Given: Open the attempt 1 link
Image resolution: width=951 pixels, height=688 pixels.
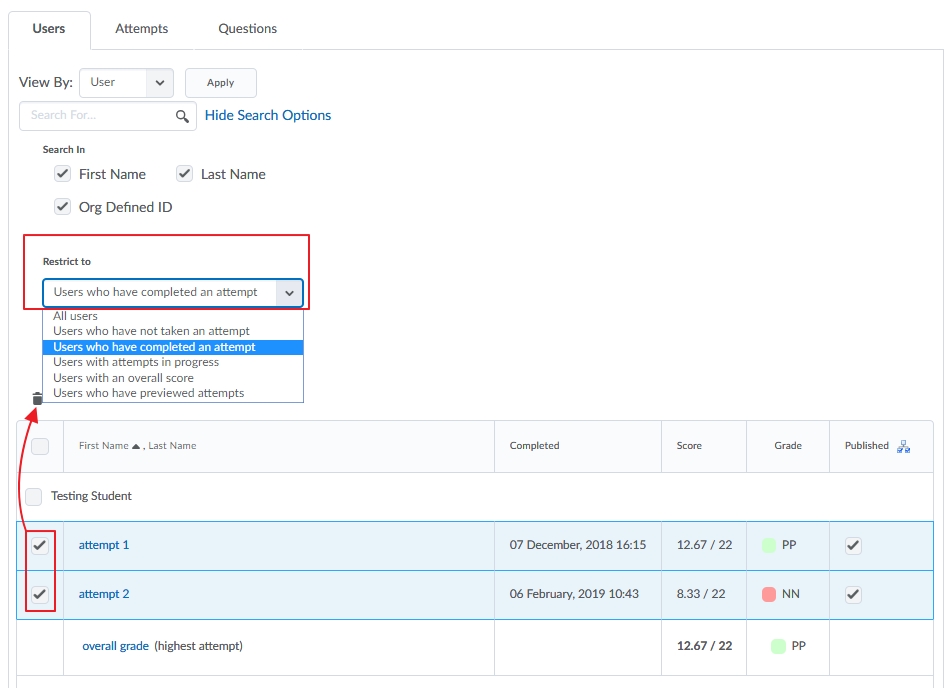Looking at the screenshot, I should (104, 545).
